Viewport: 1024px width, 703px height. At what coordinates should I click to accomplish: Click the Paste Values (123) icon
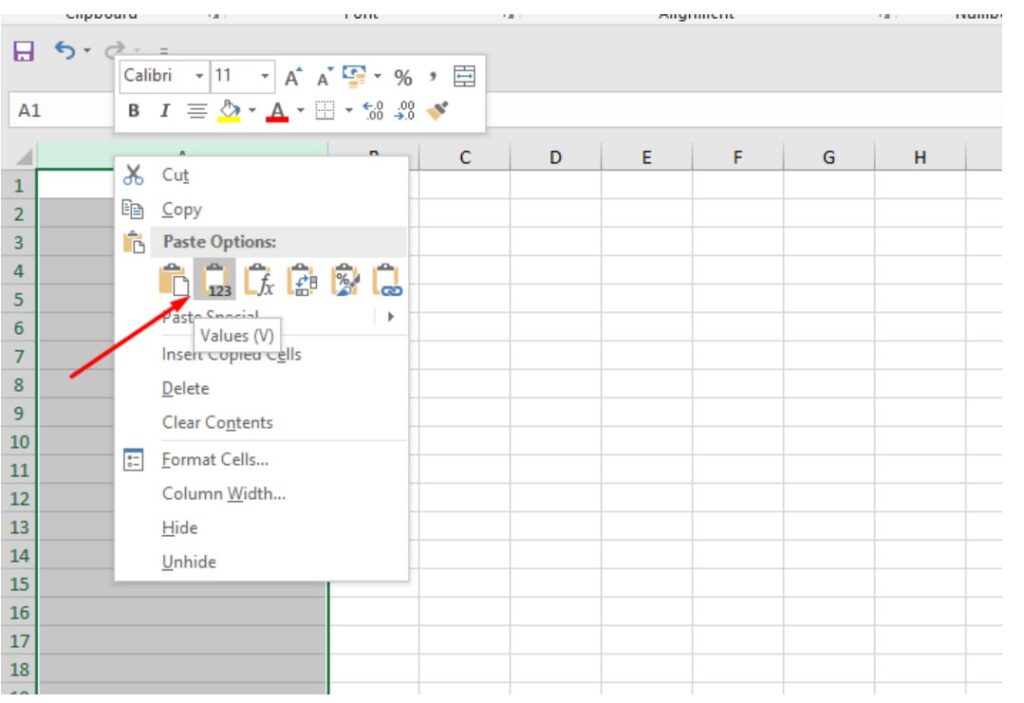click(x=215, y=280)
